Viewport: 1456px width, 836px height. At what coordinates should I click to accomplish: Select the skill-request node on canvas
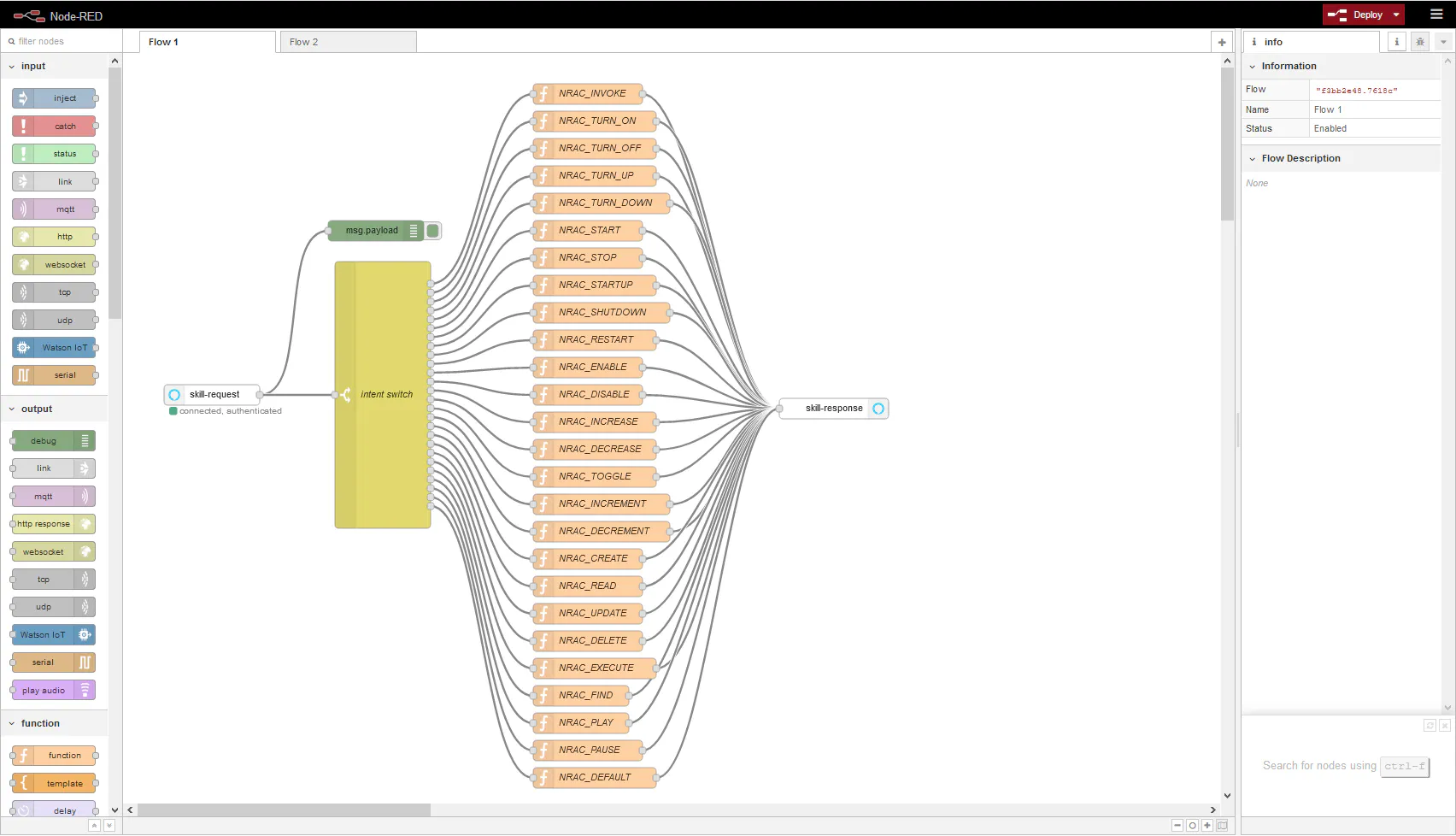click(212, 395)
